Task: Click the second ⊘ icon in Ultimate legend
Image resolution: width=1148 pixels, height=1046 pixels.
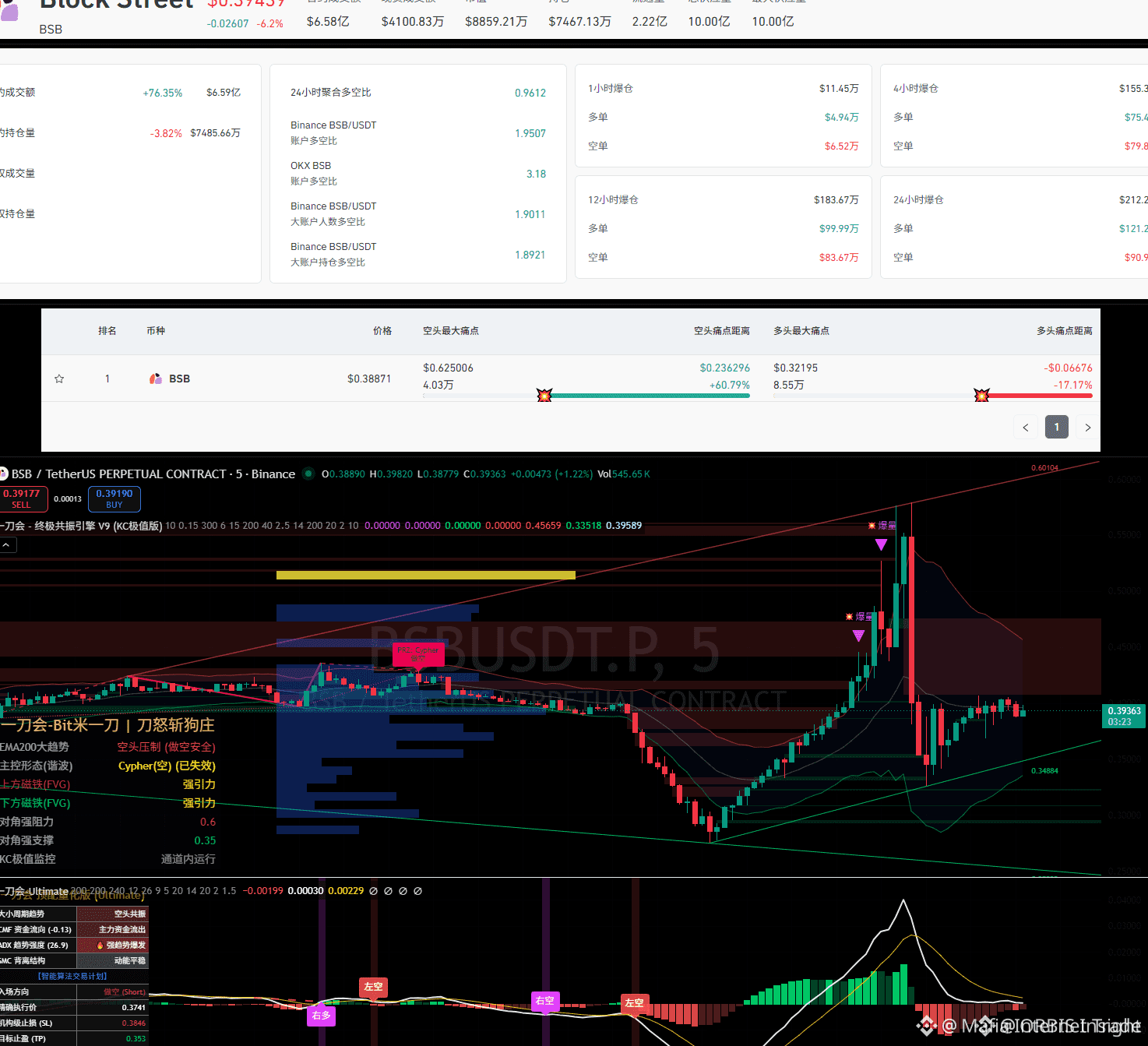Action: pos(388,891)
